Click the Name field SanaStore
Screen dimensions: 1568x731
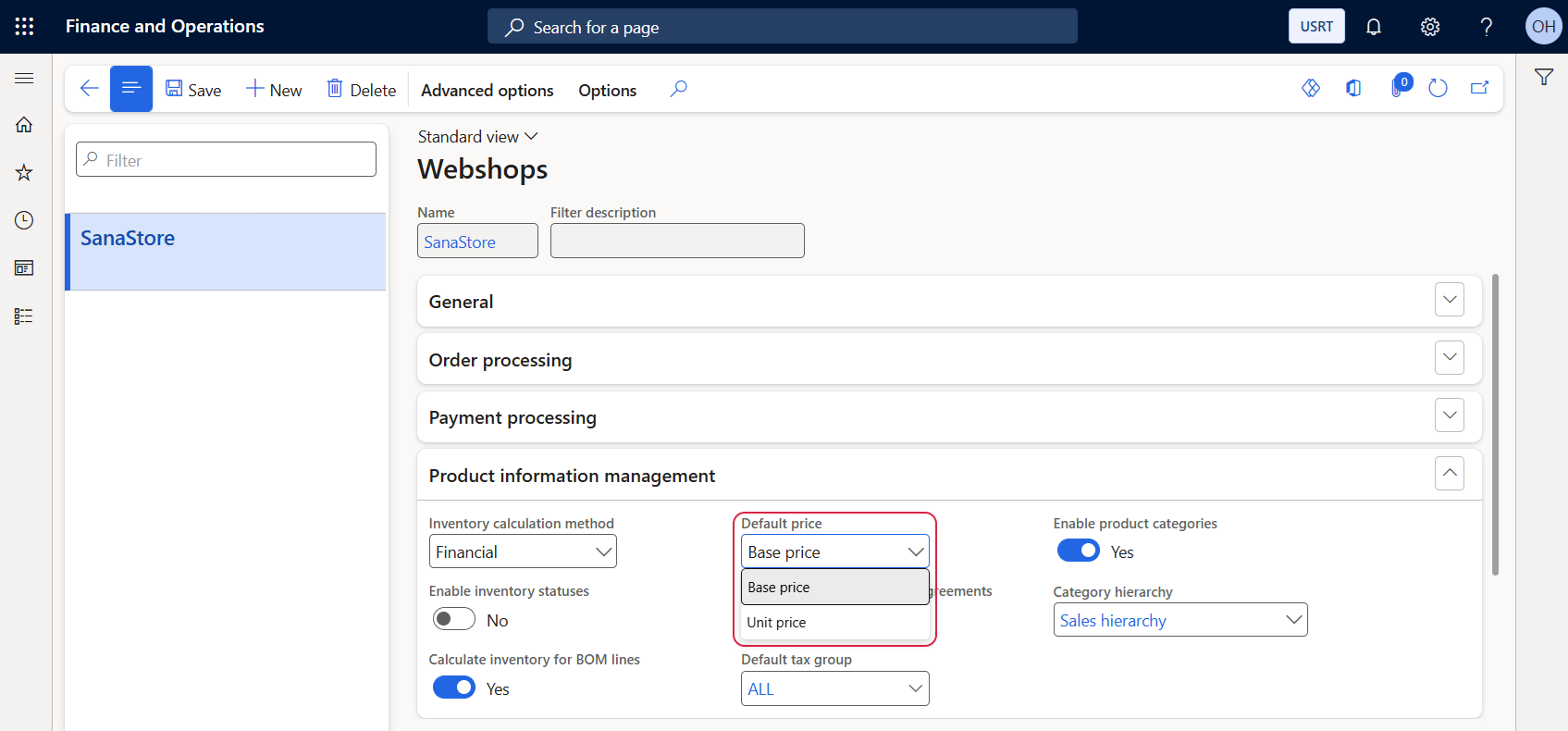coord(477,241)
